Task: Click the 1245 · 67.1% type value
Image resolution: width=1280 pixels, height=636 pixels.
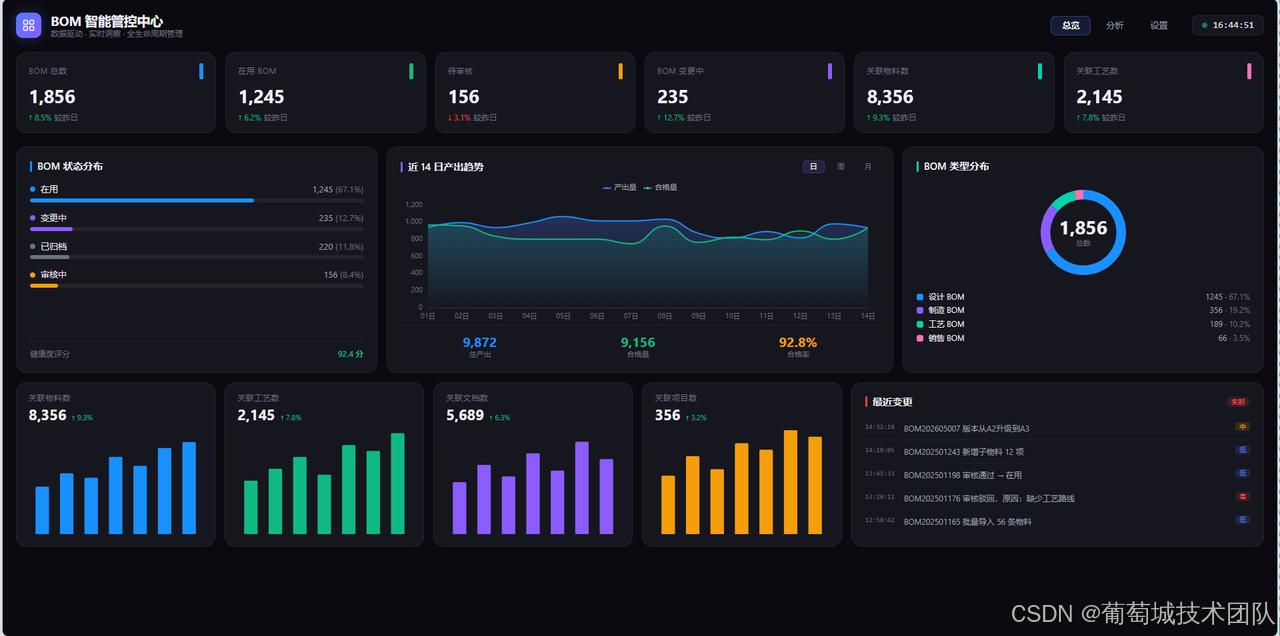Action: [x=1227, y=297]
